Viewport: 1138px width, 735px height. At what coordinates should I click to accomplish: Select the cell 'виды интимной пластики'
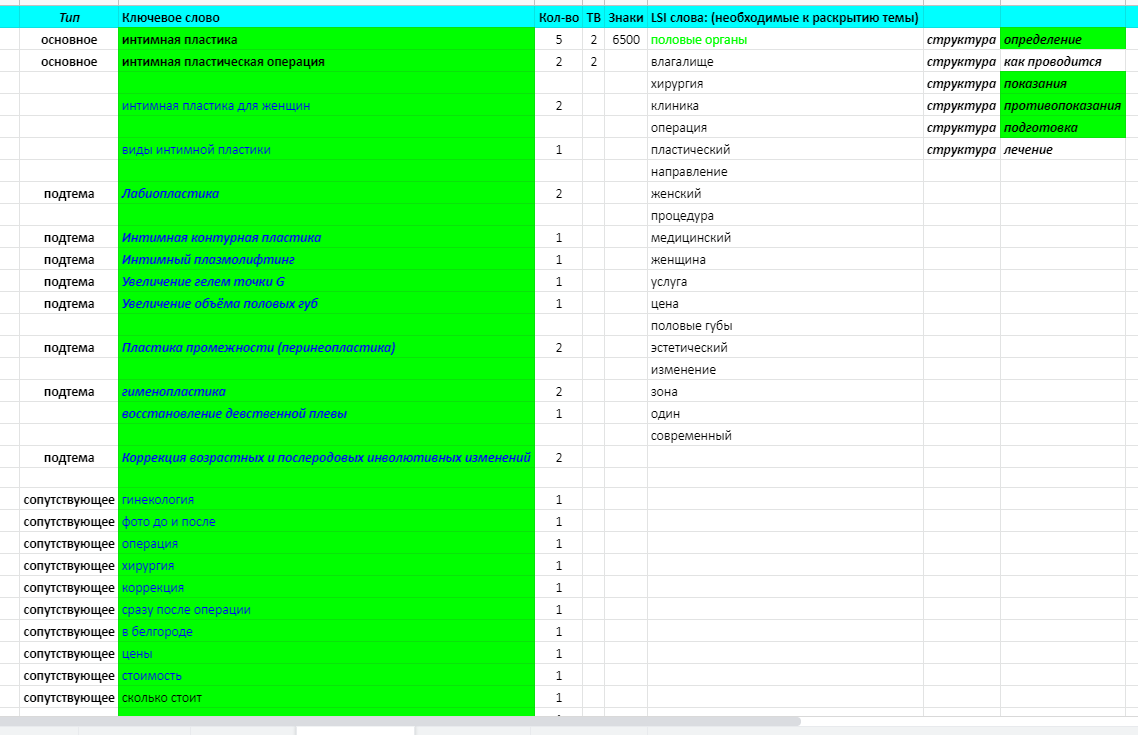pos(326,149)
